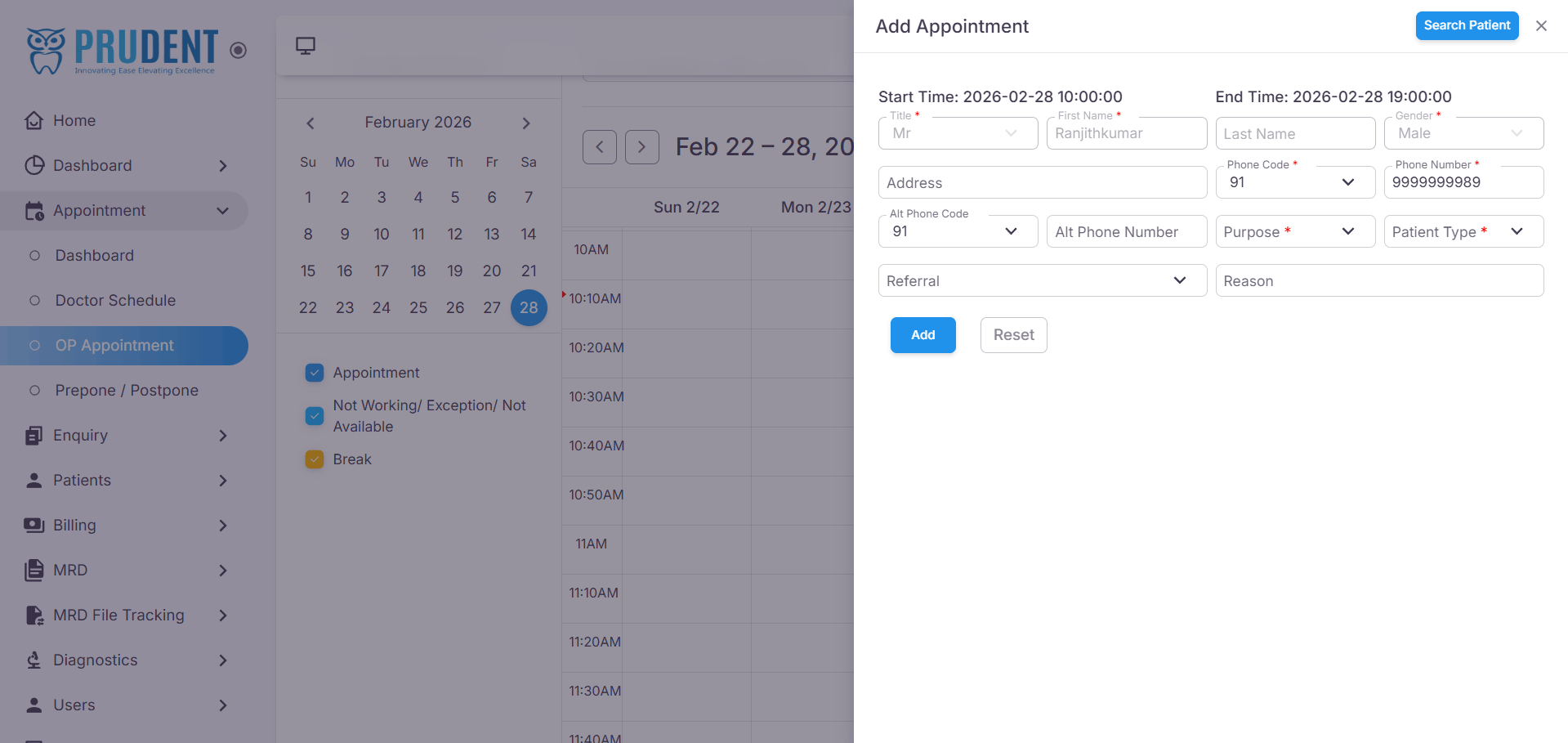Open the Patient Type dropdown
Screen dimensions: 1568x743
pos(1463,231)
